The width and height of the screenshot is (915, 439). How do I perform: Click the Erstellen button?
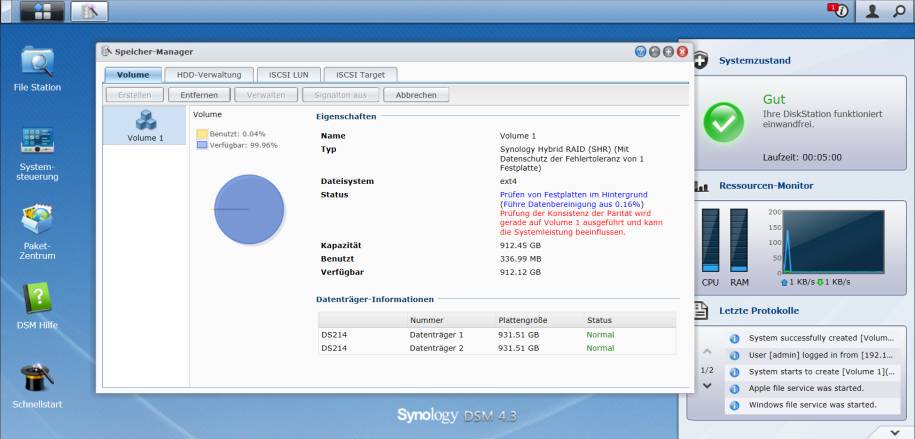click(x=135, y=95)
